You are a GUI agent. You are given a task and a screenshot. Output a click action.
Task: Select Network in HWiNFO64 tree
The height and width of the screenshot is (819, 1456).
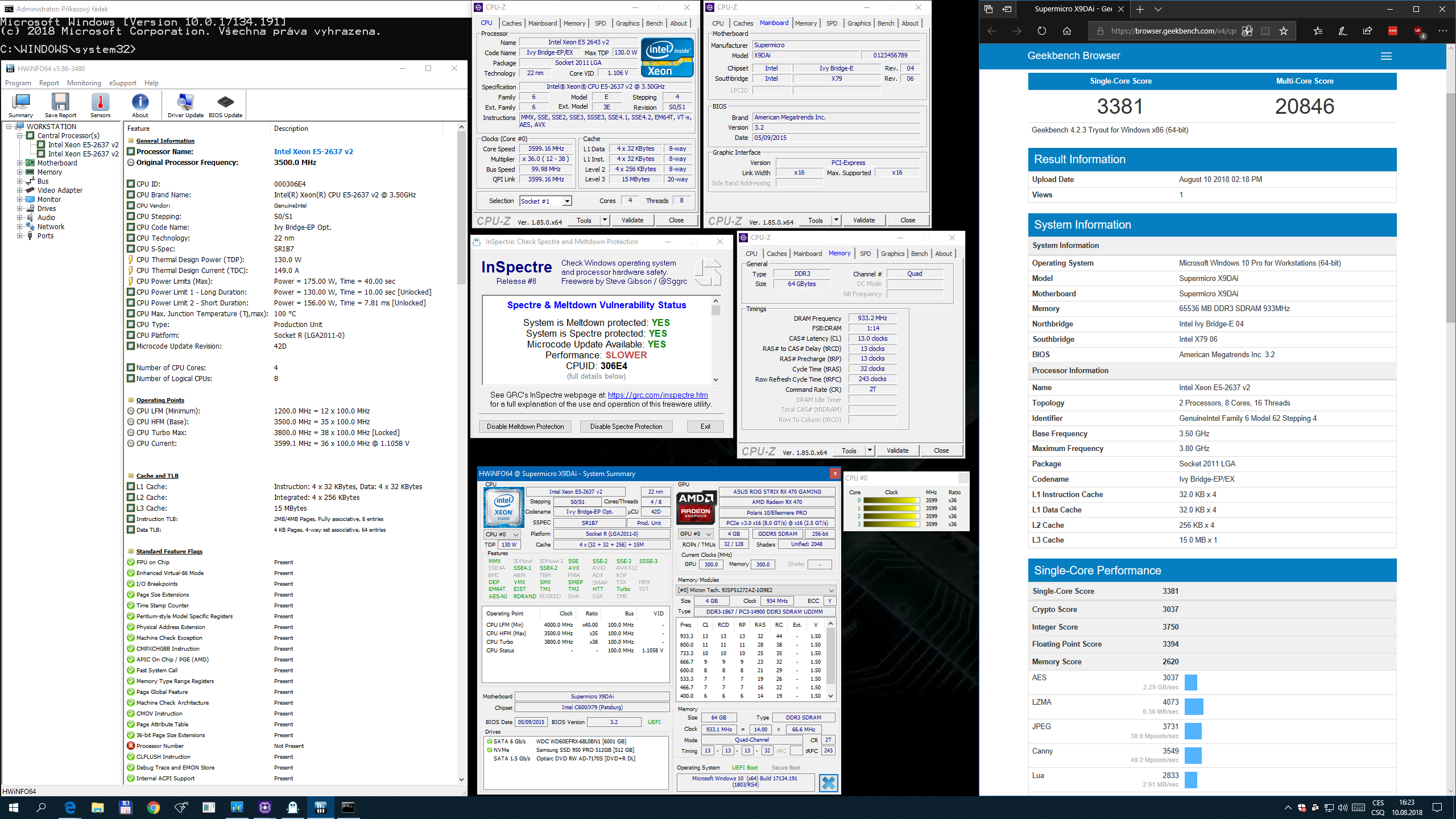point(51,227)
